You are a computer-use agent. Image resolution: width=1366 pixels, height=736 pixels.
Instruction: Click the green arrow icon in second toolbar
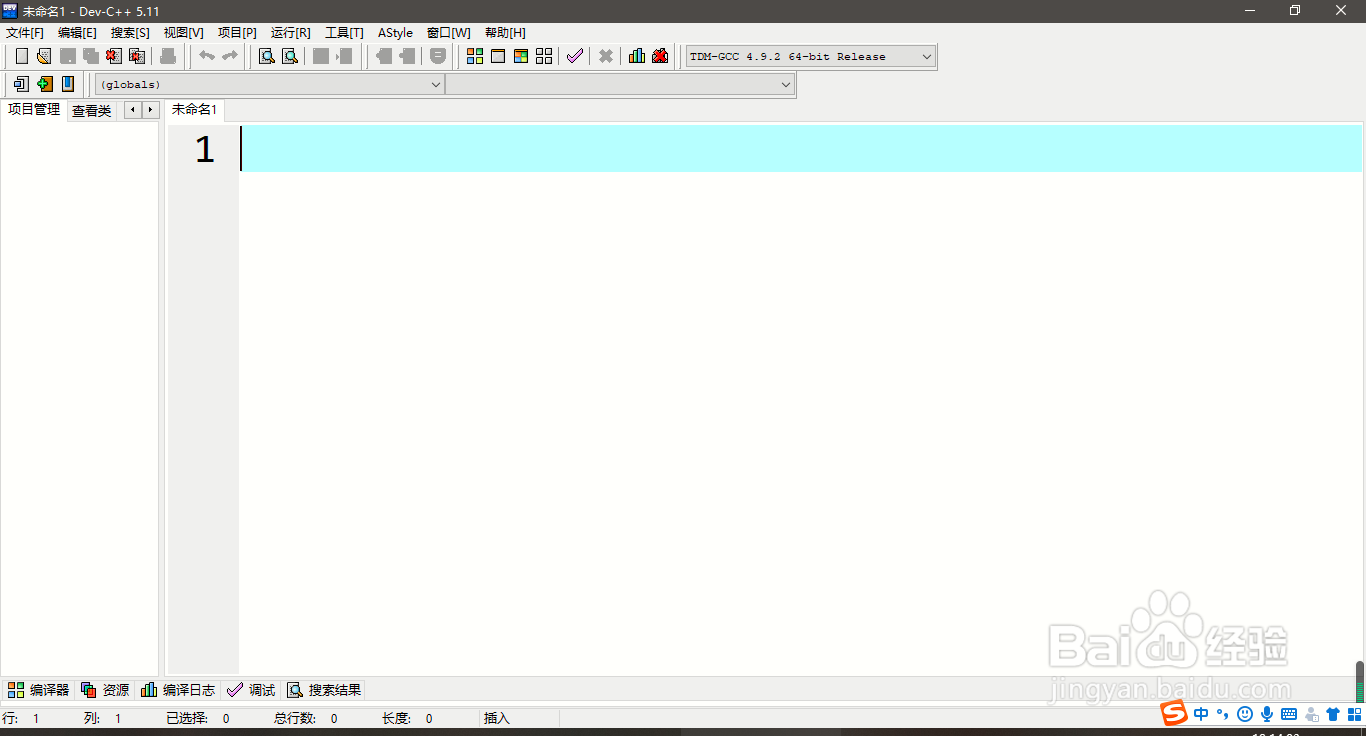[x=44, y=84]
